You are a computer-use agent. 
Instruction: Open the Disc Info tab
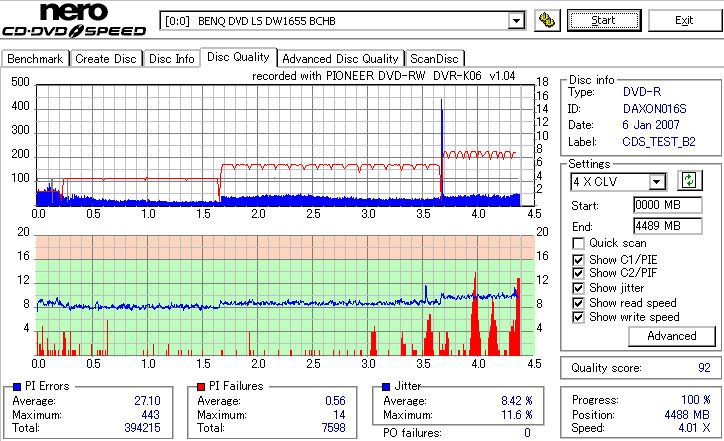pyautogui.click(x=172, y=59)
